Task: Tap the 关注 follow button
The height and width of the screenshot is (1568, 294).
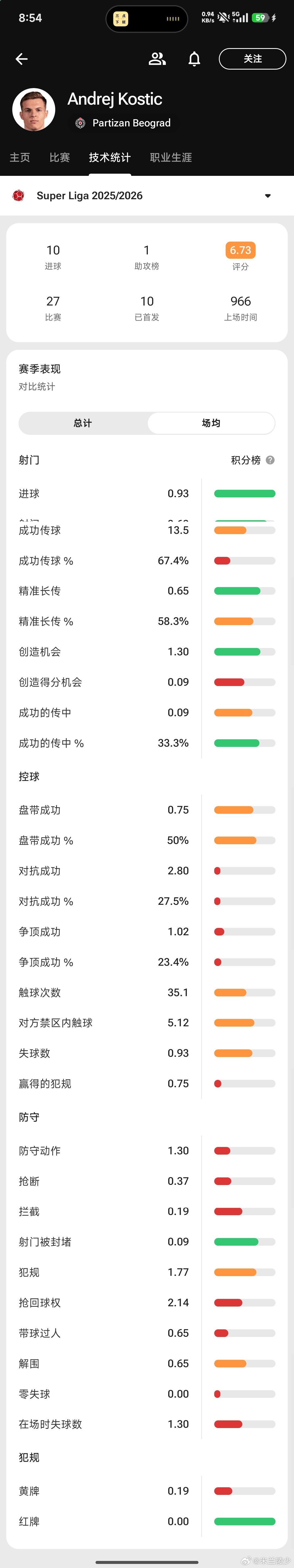Action: 253,59
